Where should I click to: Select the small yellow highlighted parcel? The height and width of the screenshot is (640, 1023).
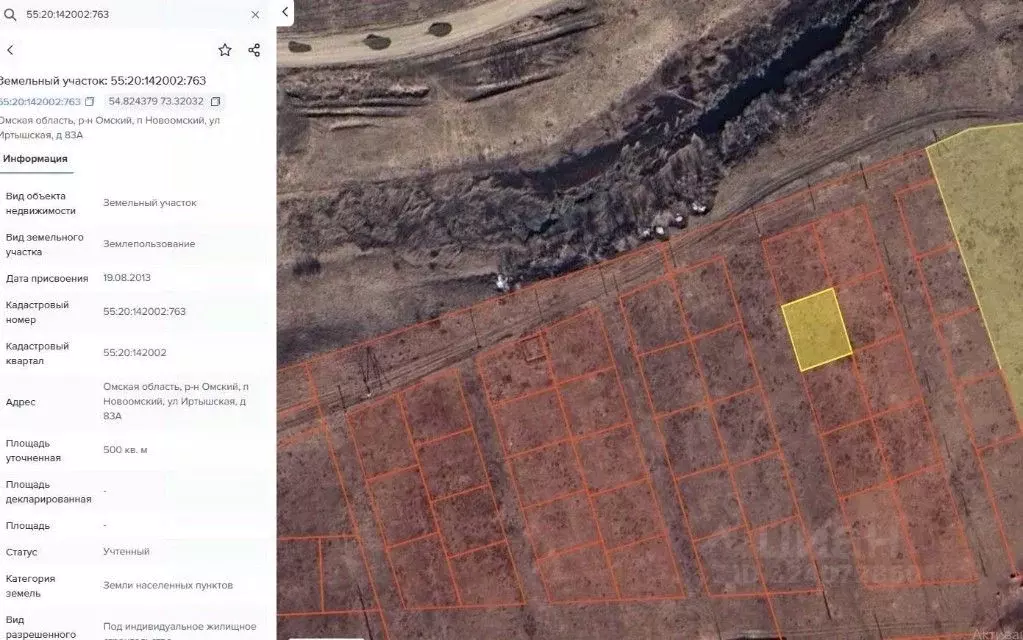pos(816,329)
